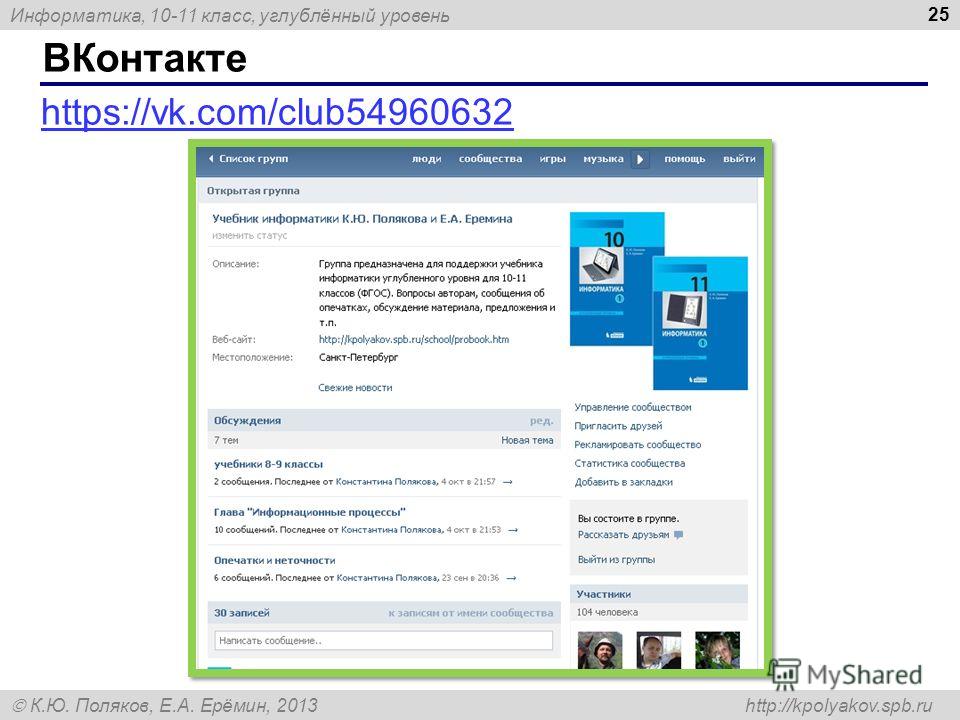Focus the 'Написать сообщение..' input field

[x=384, y=640]
